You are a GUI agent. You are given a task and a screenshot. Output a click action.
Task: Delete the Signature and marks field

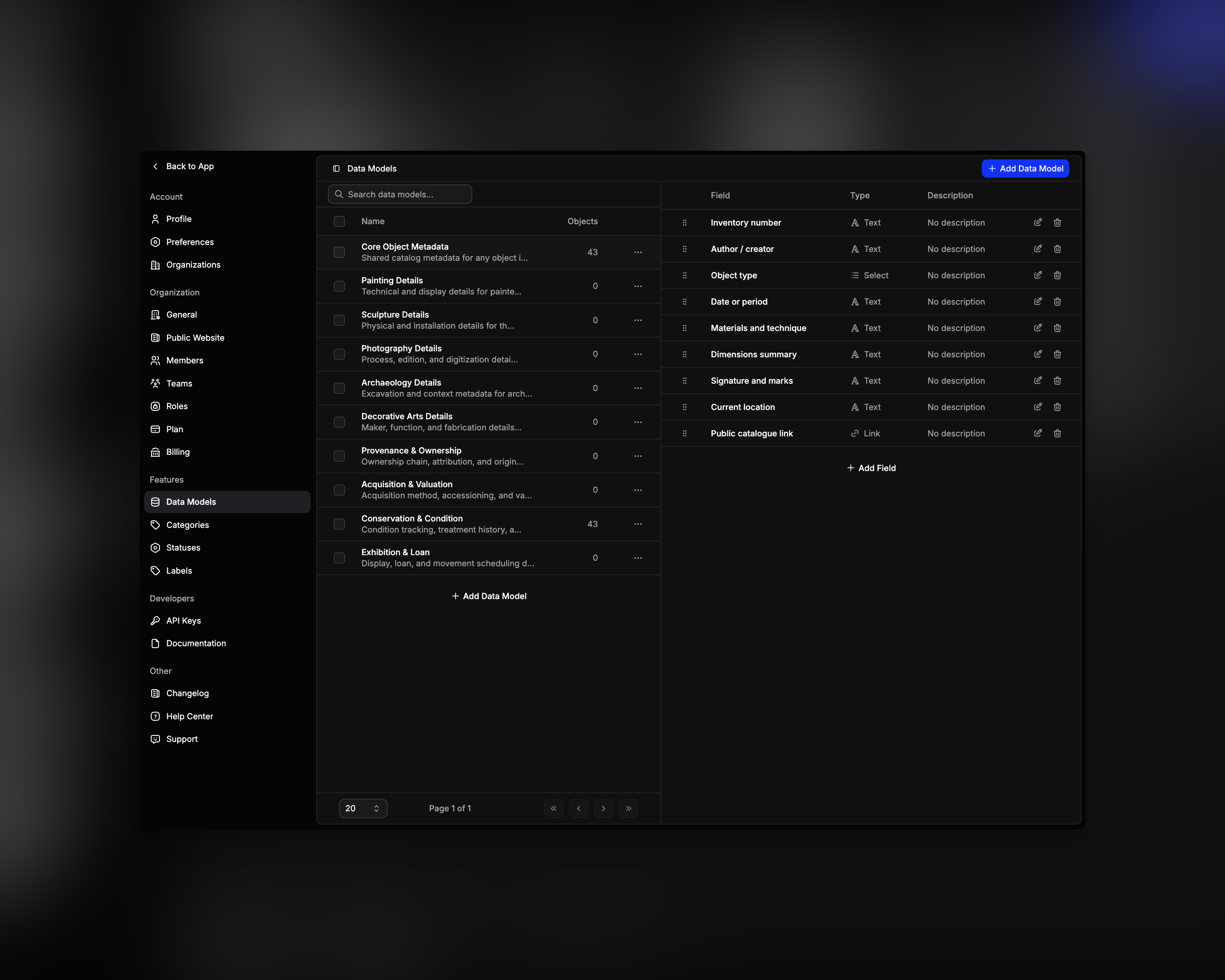(x=1057, y=380)
